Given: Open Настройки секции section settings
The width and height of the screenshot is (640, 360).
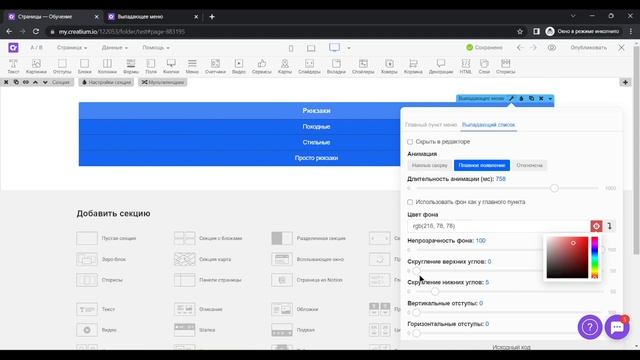Looking at the screenshot, I should pos(107,82).
